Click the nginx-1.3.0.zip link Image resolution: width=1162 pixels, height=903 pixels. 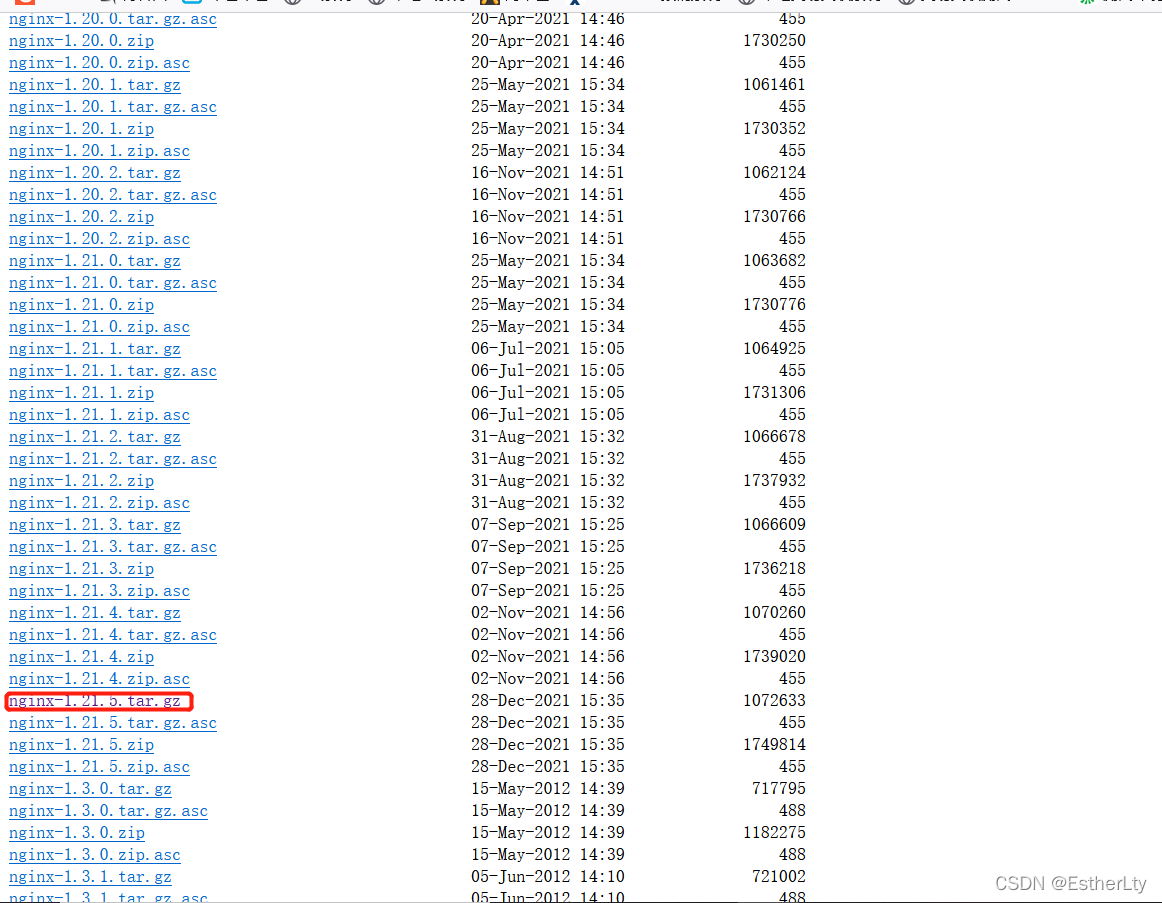pyautogui.click(x=77, y=833)
